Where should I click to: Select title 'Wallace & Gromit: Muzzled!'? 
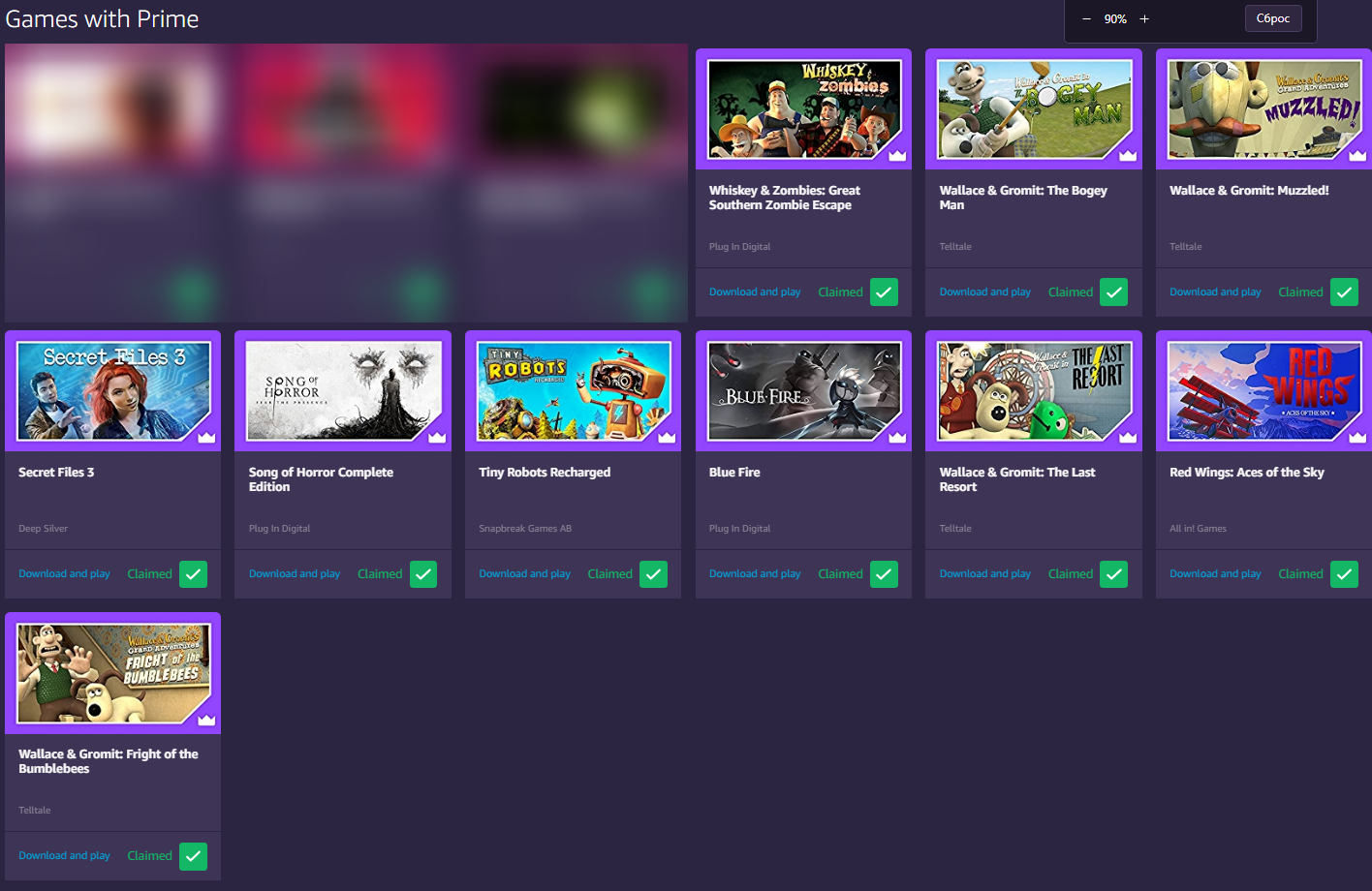click(x=1249, y=191)
